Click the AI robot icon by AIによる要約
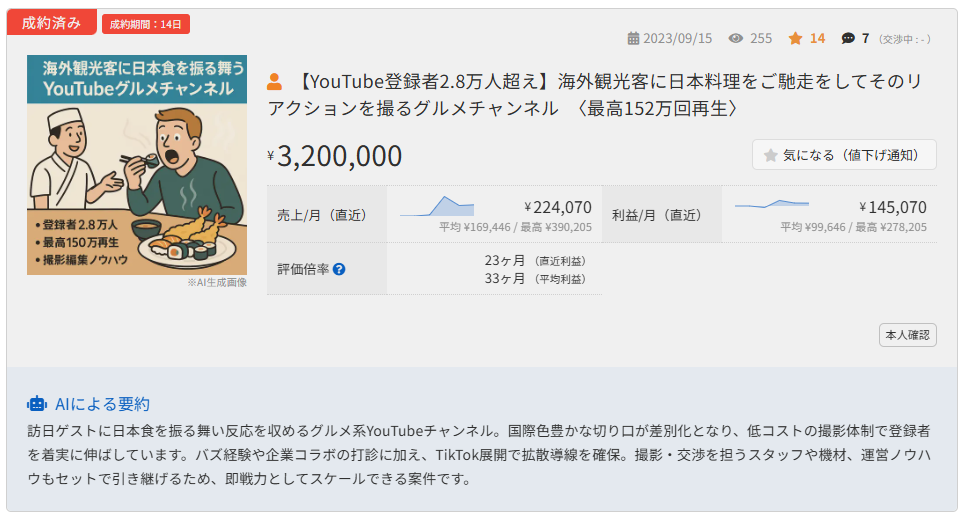970x519 pixels. [37, 404]
